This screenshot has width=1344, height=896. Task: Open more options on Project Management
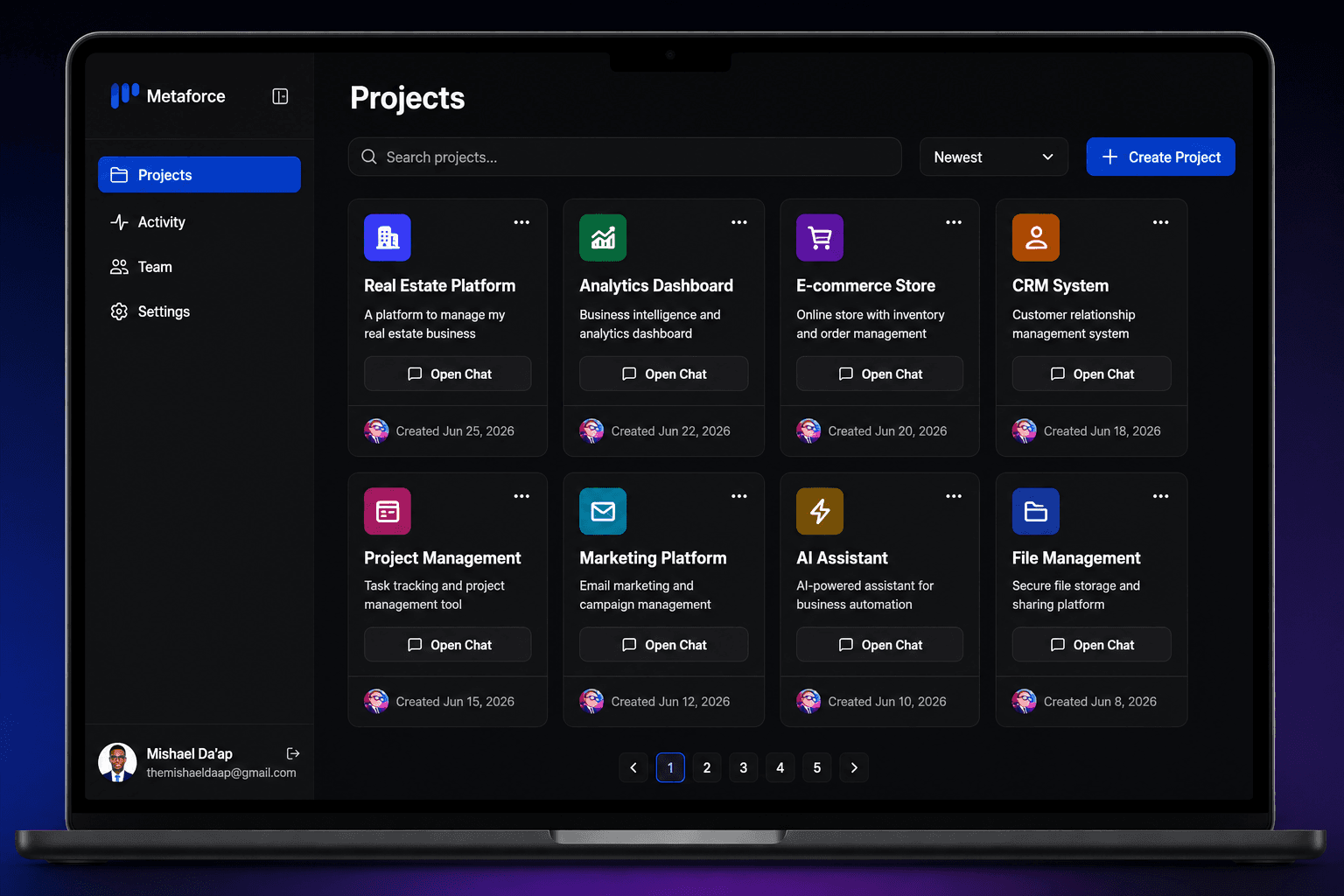coord(521,496)
